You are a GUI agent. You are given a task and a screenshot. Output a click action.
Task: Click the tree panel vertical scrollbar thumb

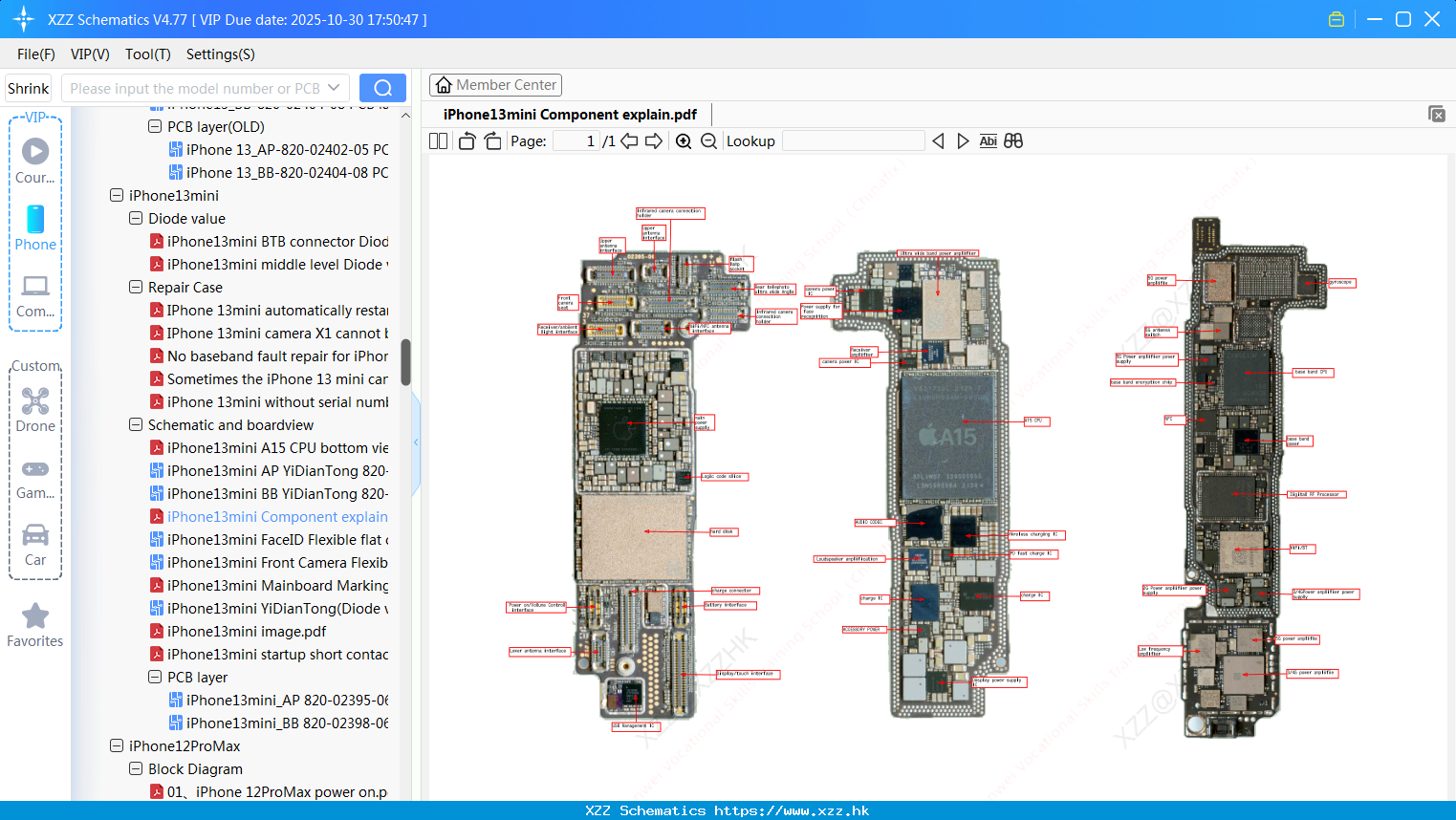405,361
